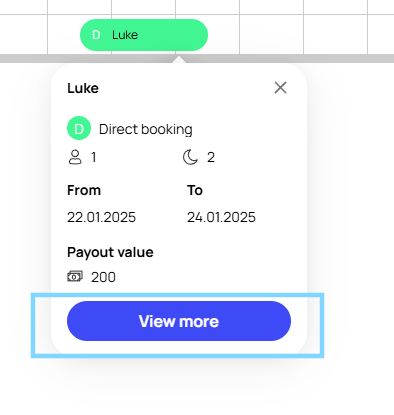Click the From label
The height and width of the screenshot is (415, 394).
[x=84, y=190]
